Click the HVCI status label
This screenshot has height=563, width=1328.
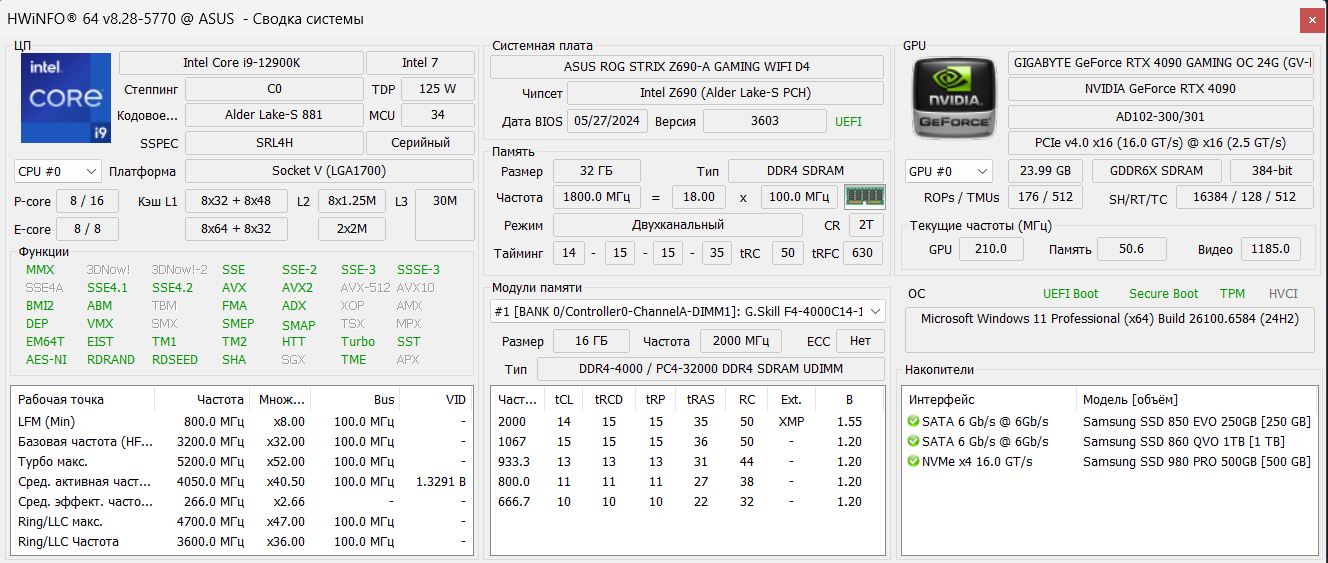(x=1283, y=294)
